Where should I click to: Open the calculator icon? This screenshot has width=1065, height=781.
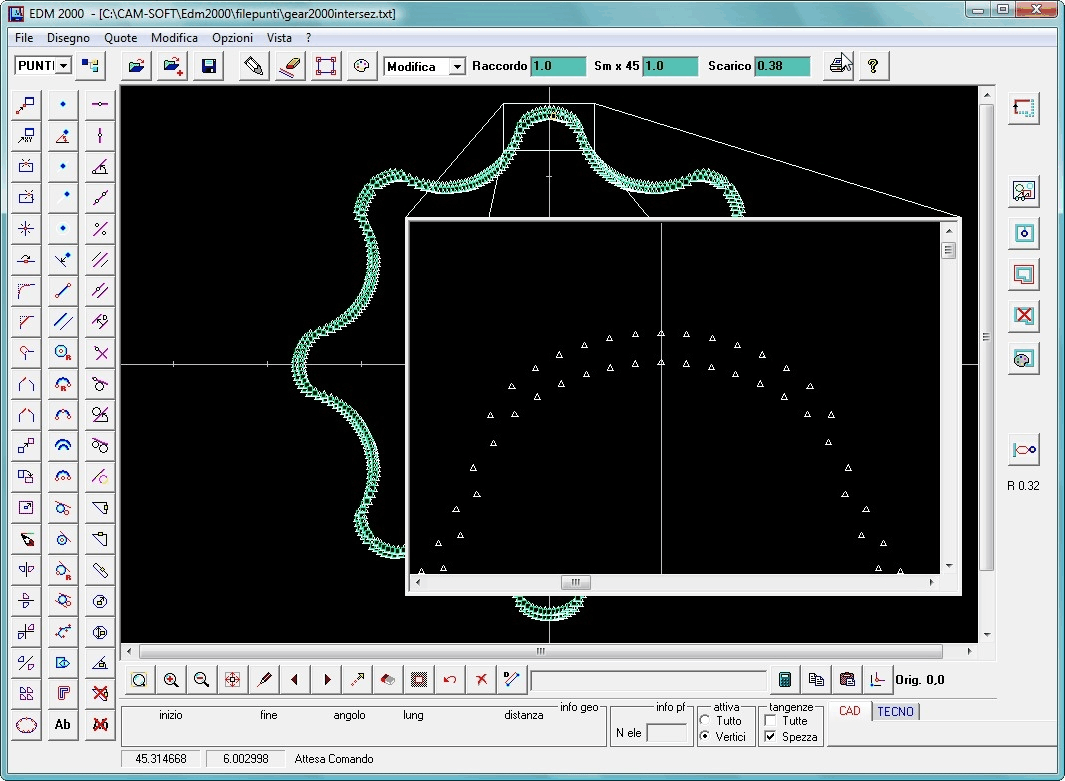784,679
